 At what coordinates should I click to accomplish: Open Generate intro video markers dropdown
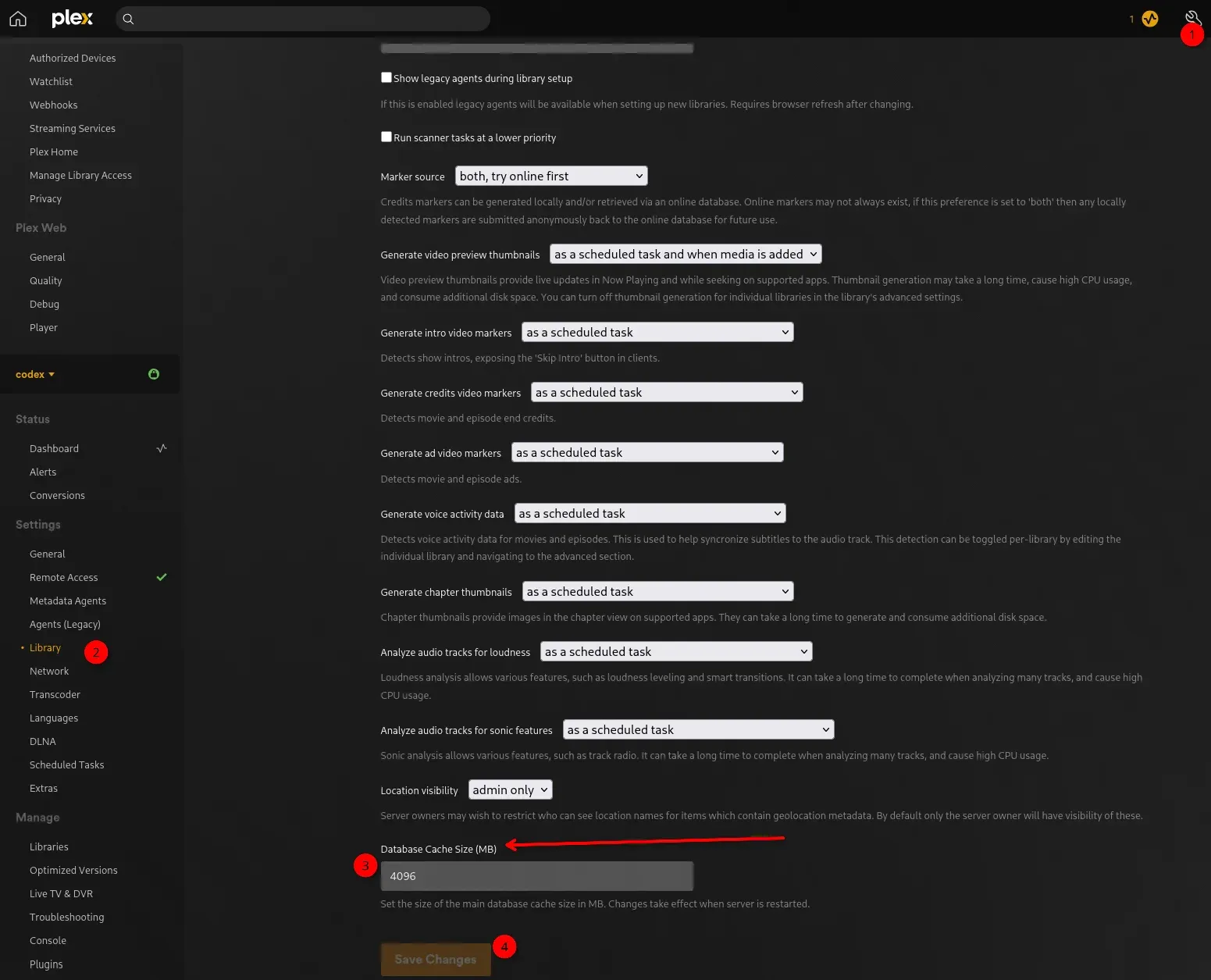(657, 332)
